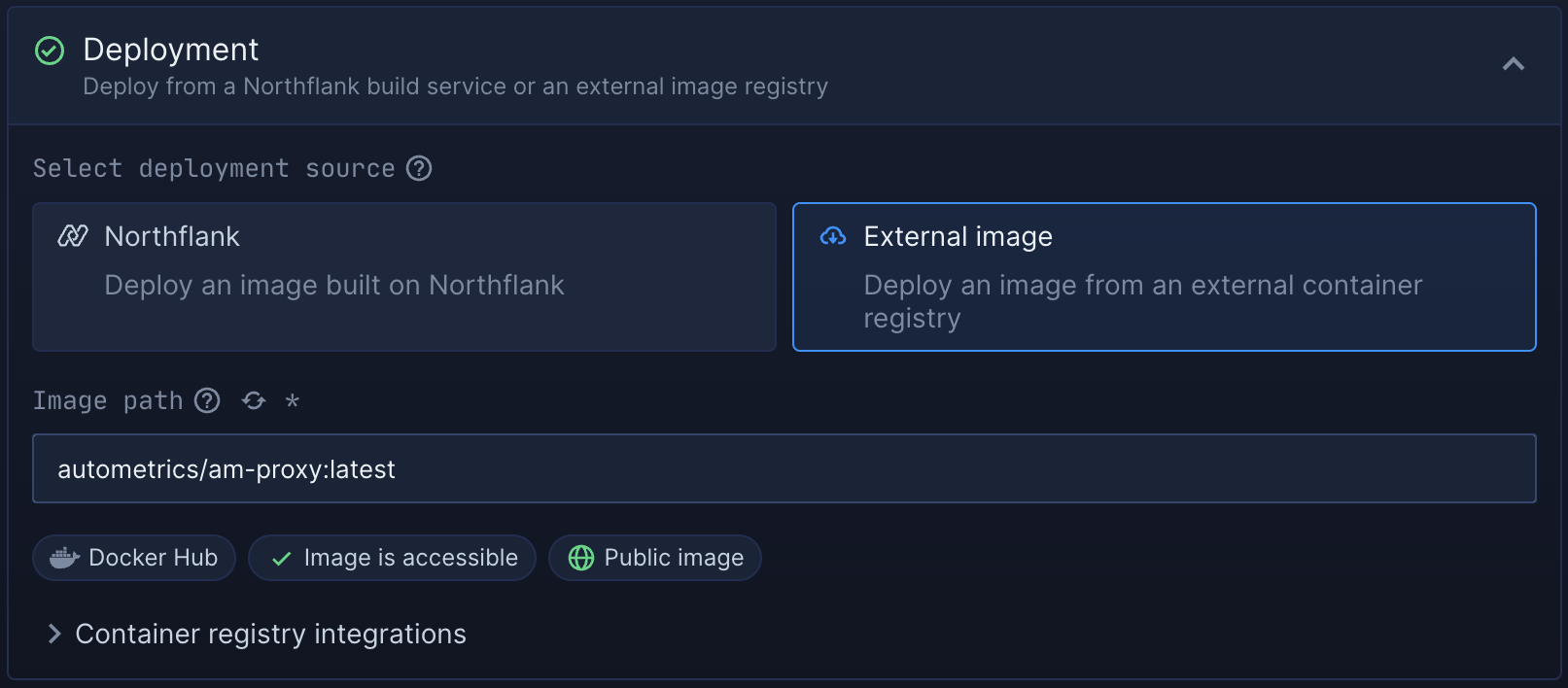
Task: Open the Image path help icon
Action: pos(207,400)
